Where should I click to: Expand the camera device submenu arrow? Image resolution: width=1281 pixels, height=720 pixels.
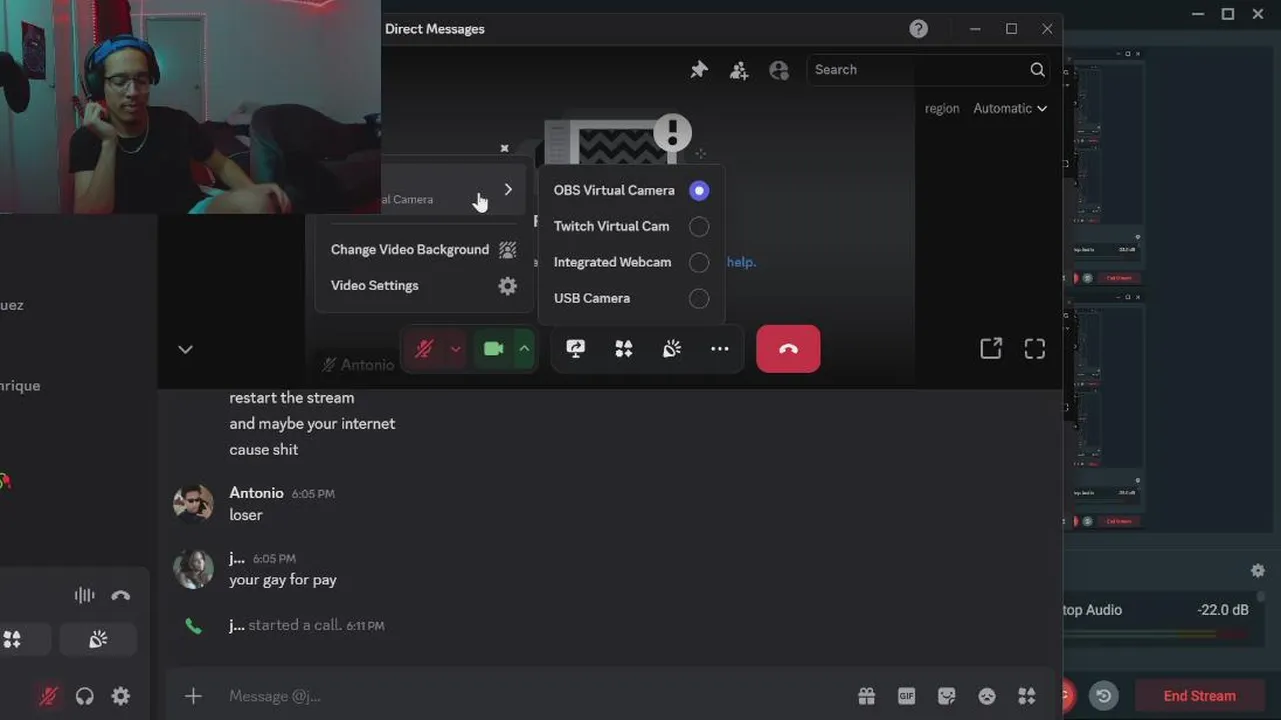pyautogui.click(x=508, y=190)
